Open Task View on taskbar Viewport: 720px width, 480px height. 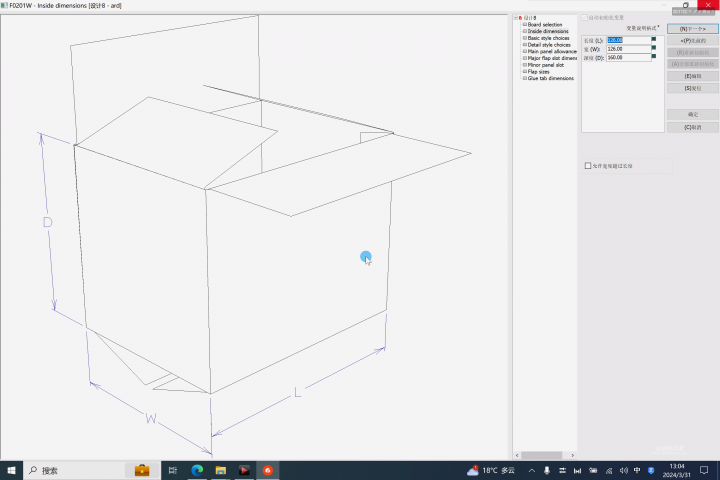point(173,470)
